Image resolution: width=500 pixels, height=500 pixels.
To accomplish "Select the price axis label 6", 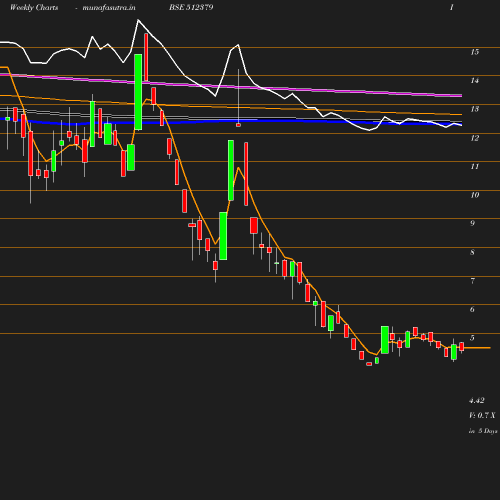I will click(472, 309).
